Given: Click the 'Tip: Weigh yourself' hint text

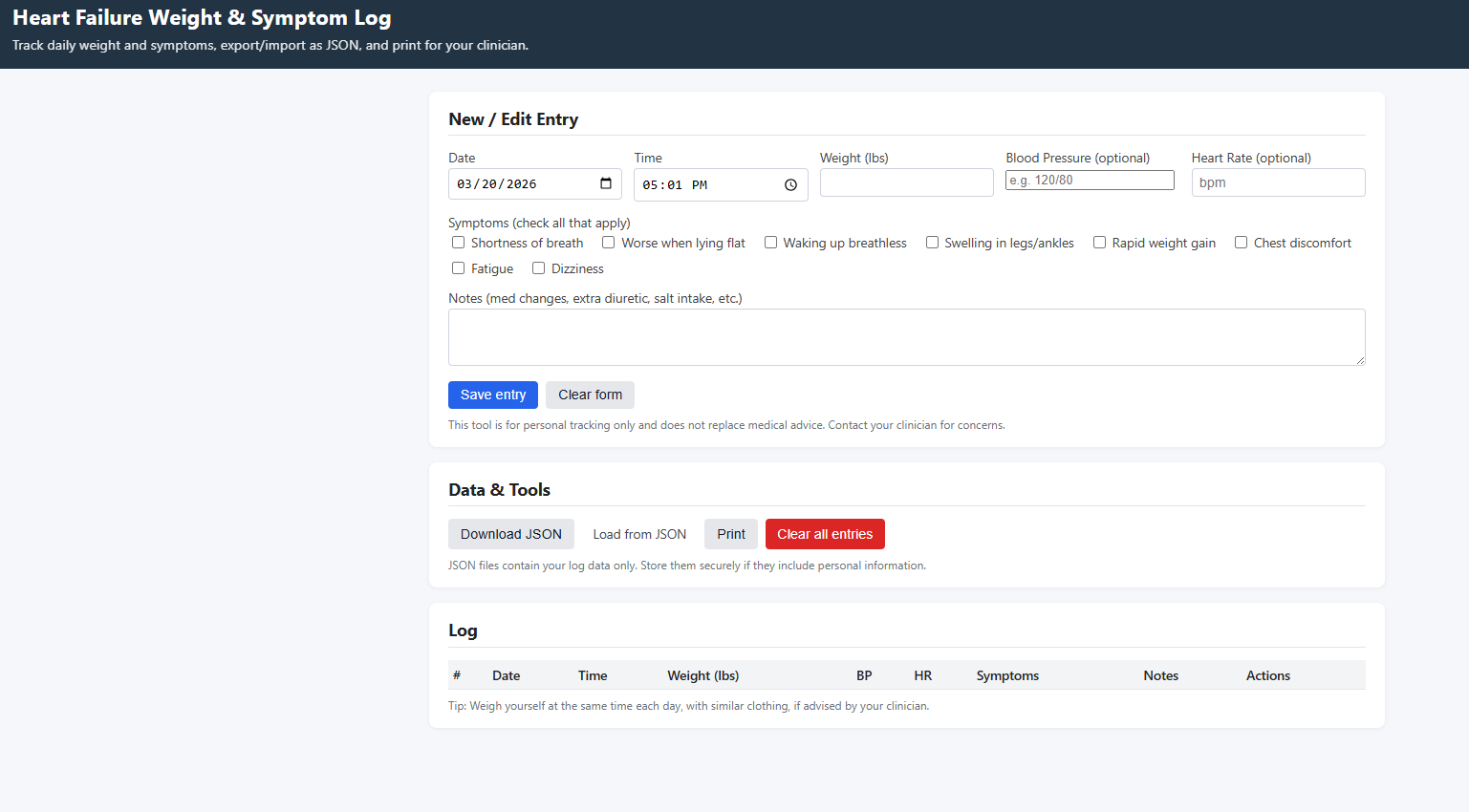Looking at the screenshot, I should 688,706.
